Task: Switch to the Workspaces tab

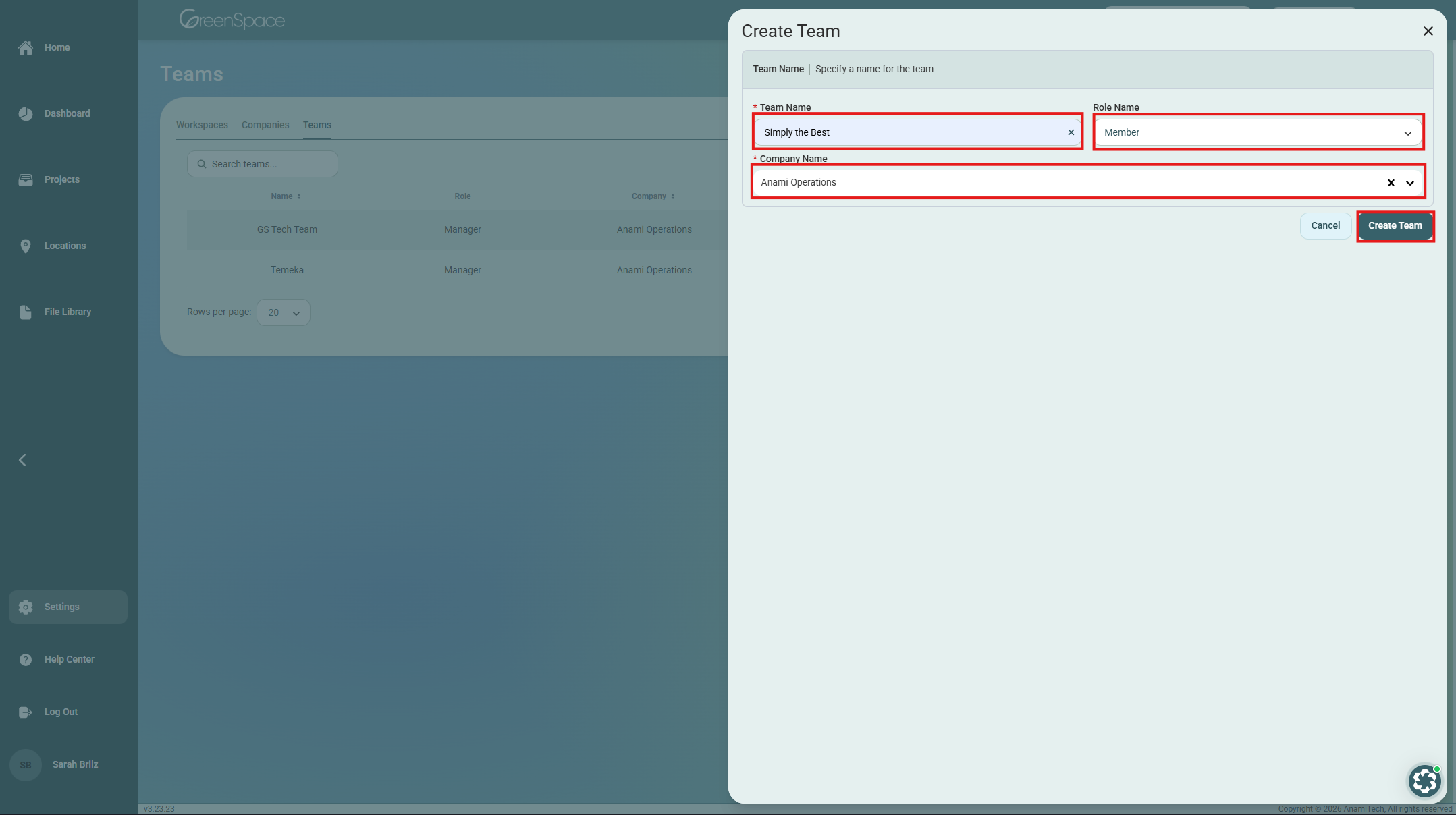Action: coord(202,125)
